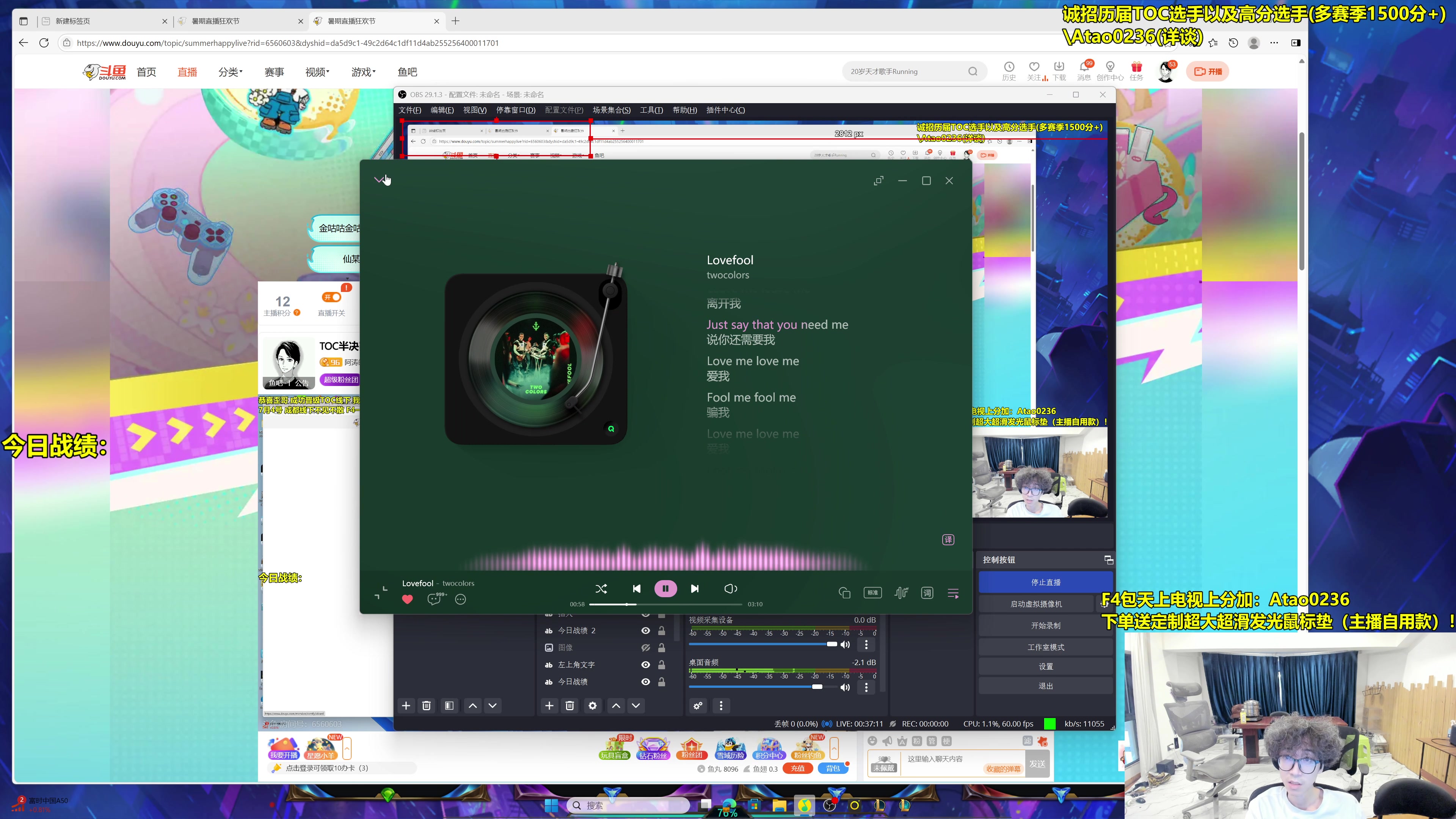Click 启动虚拟摄像机 in OBS controls

1036,604
